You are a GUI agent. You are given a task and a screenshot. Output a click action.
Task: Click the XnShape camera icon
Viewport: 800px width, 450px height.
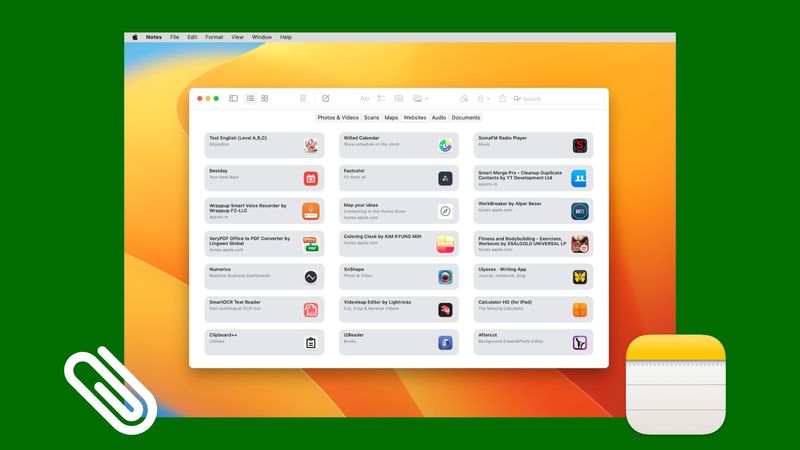tap(445, 277)
